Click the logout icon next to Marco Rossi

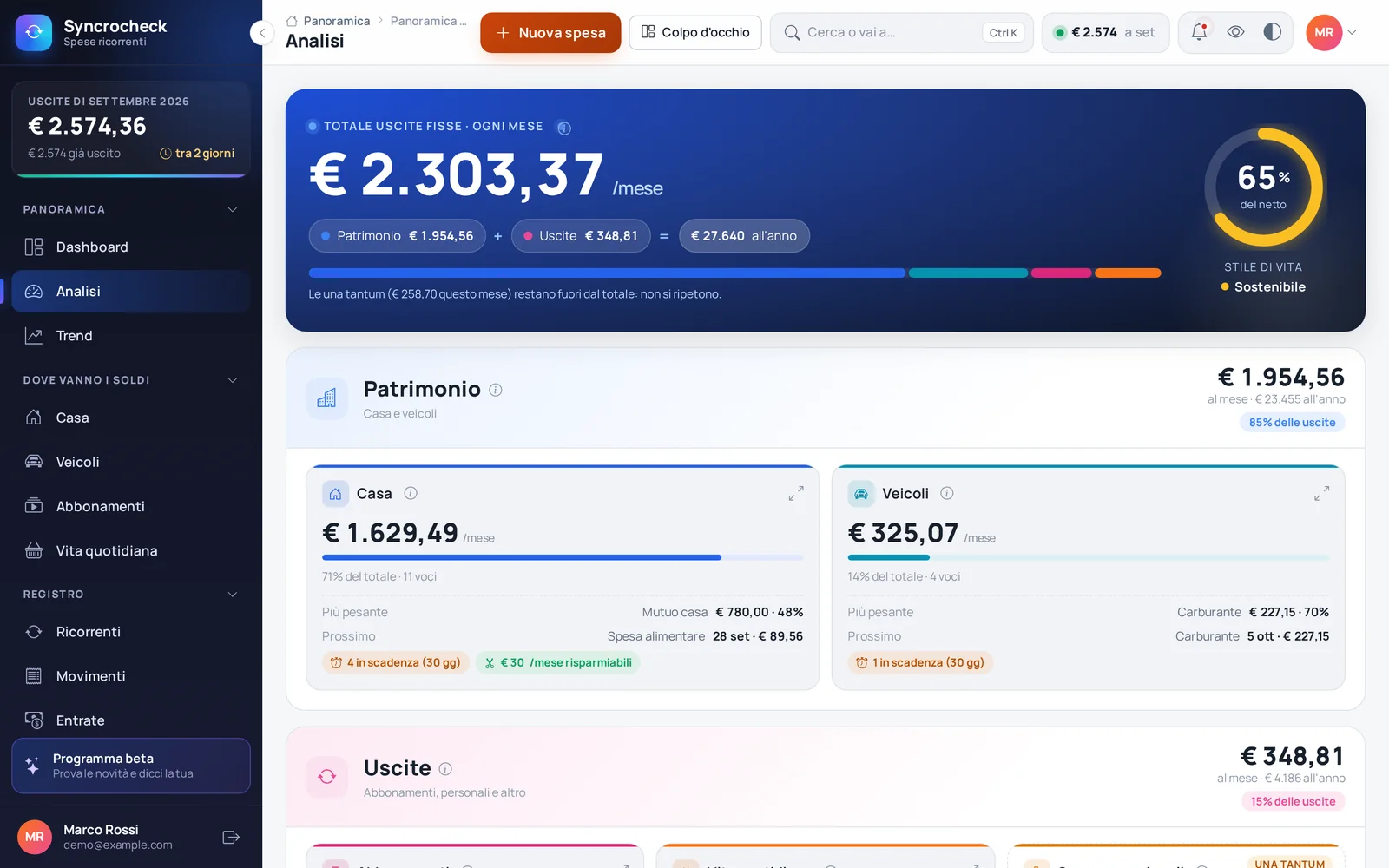coord(231,838)
